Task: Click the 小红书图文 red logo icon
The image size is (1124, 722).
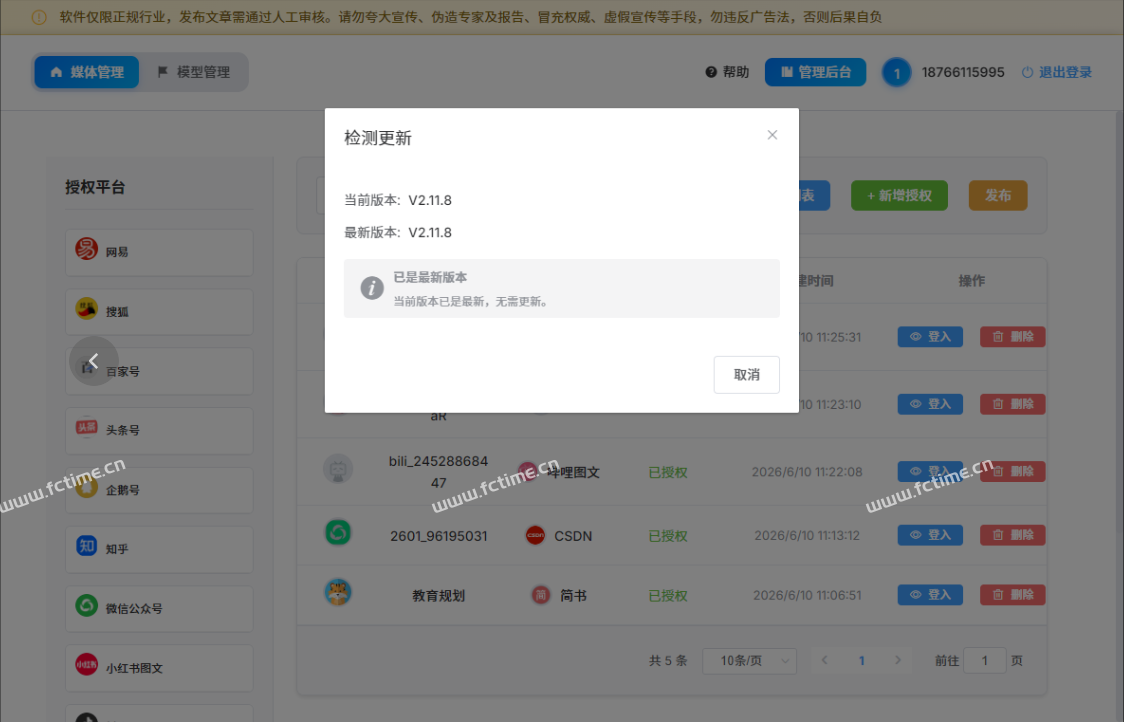Action: pyautogui.click(x=87, y=665)
